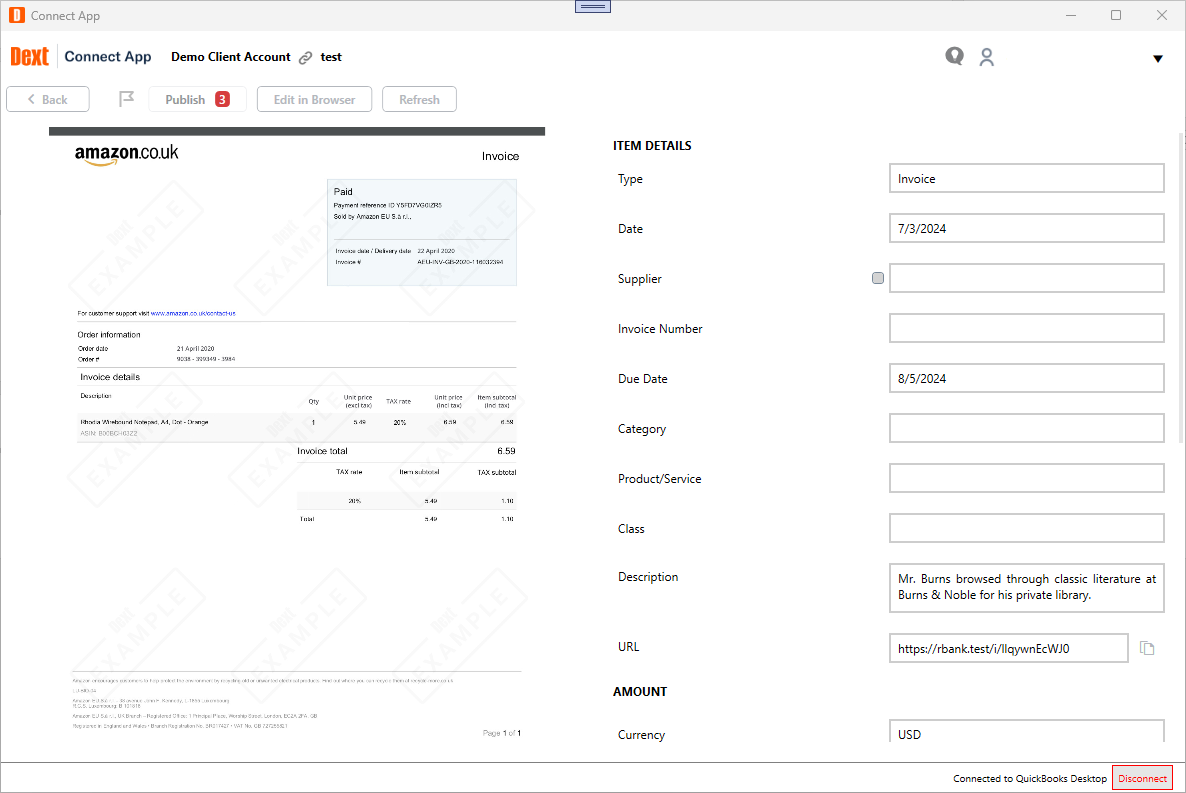
Task: Open the user profile icon
Action: pos(986,57)
